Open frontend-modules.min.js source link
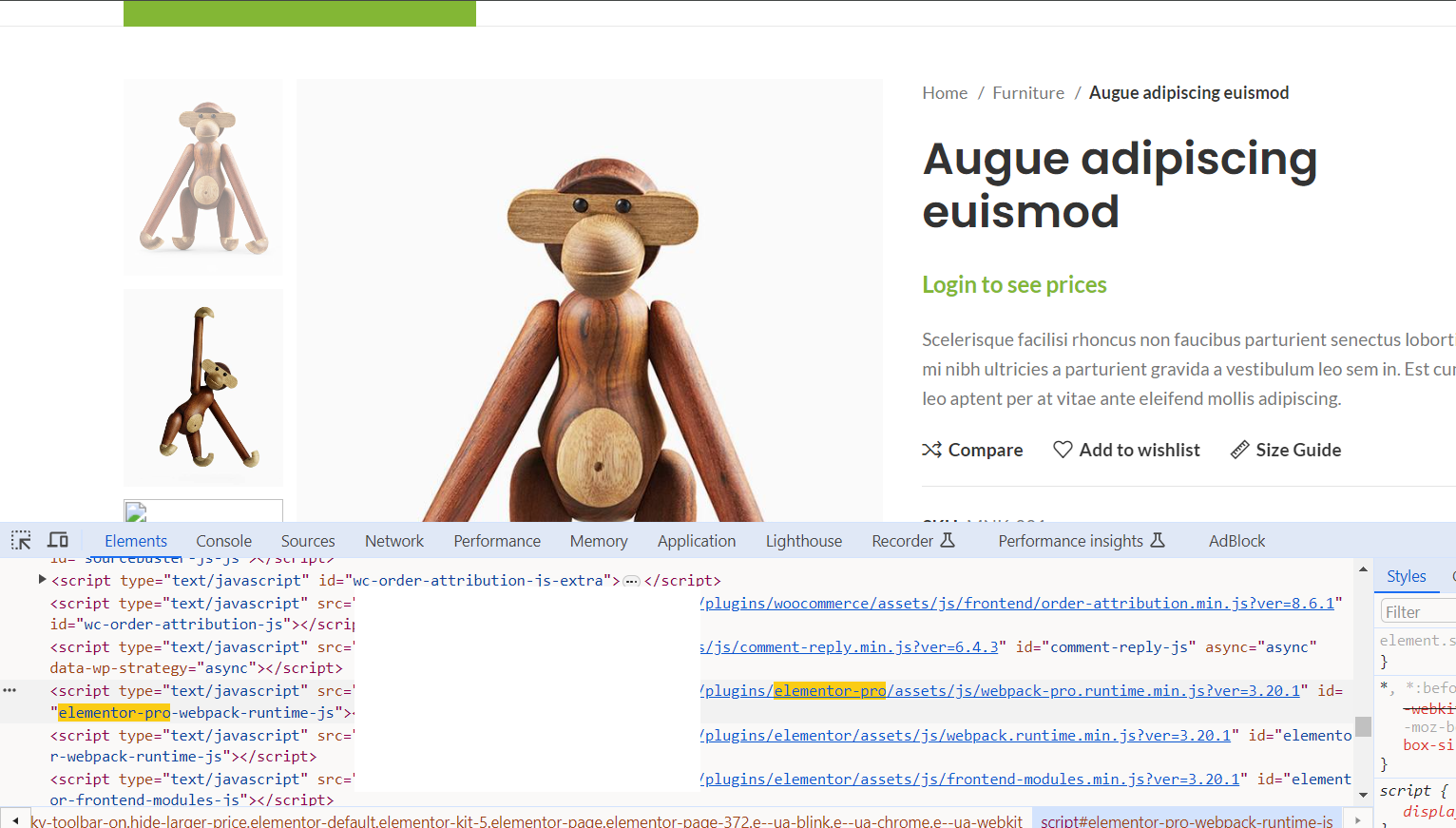Viewport: 1456px width, 828px height. [969, 779]
